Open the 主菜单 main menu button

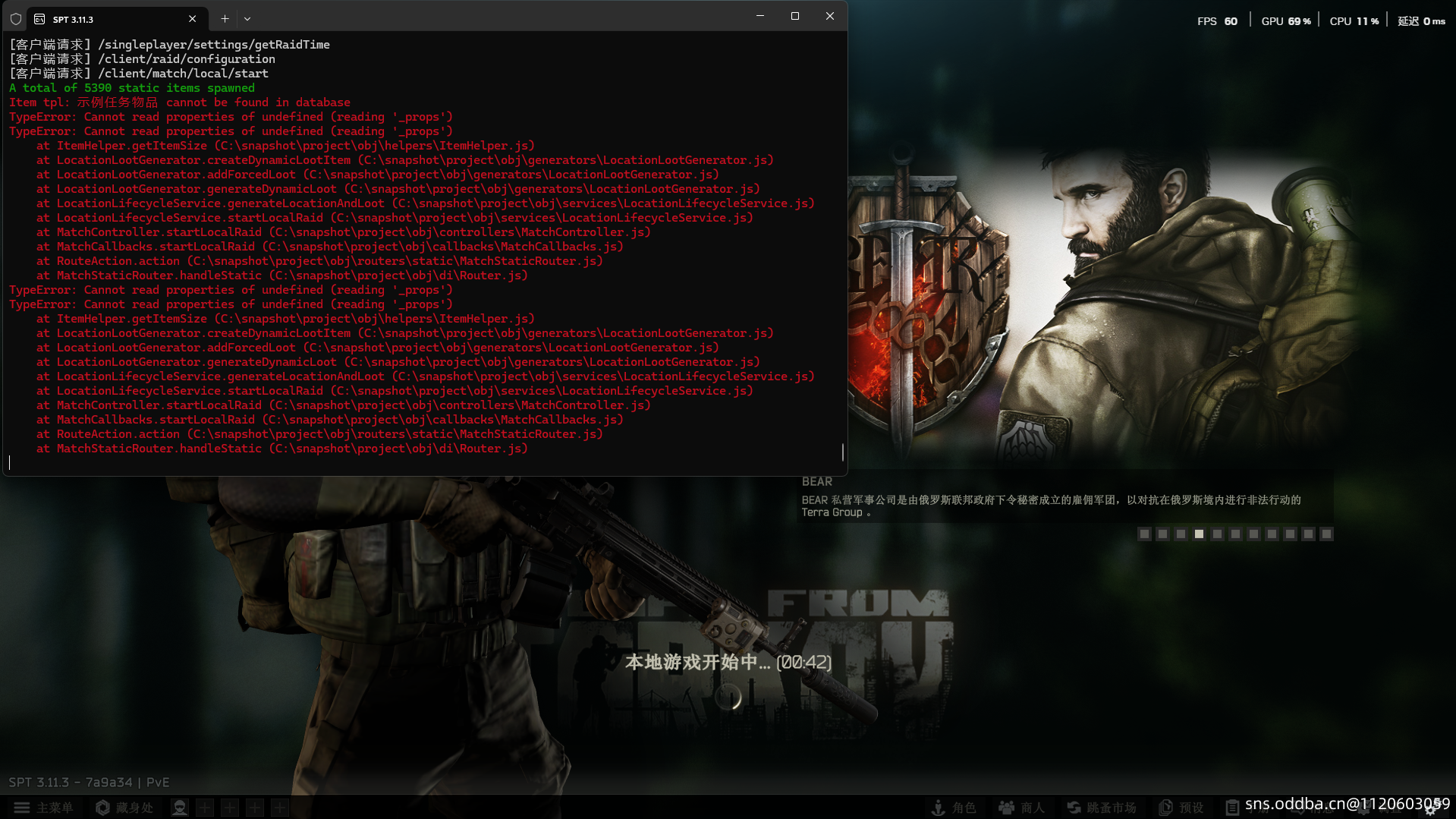44,808
